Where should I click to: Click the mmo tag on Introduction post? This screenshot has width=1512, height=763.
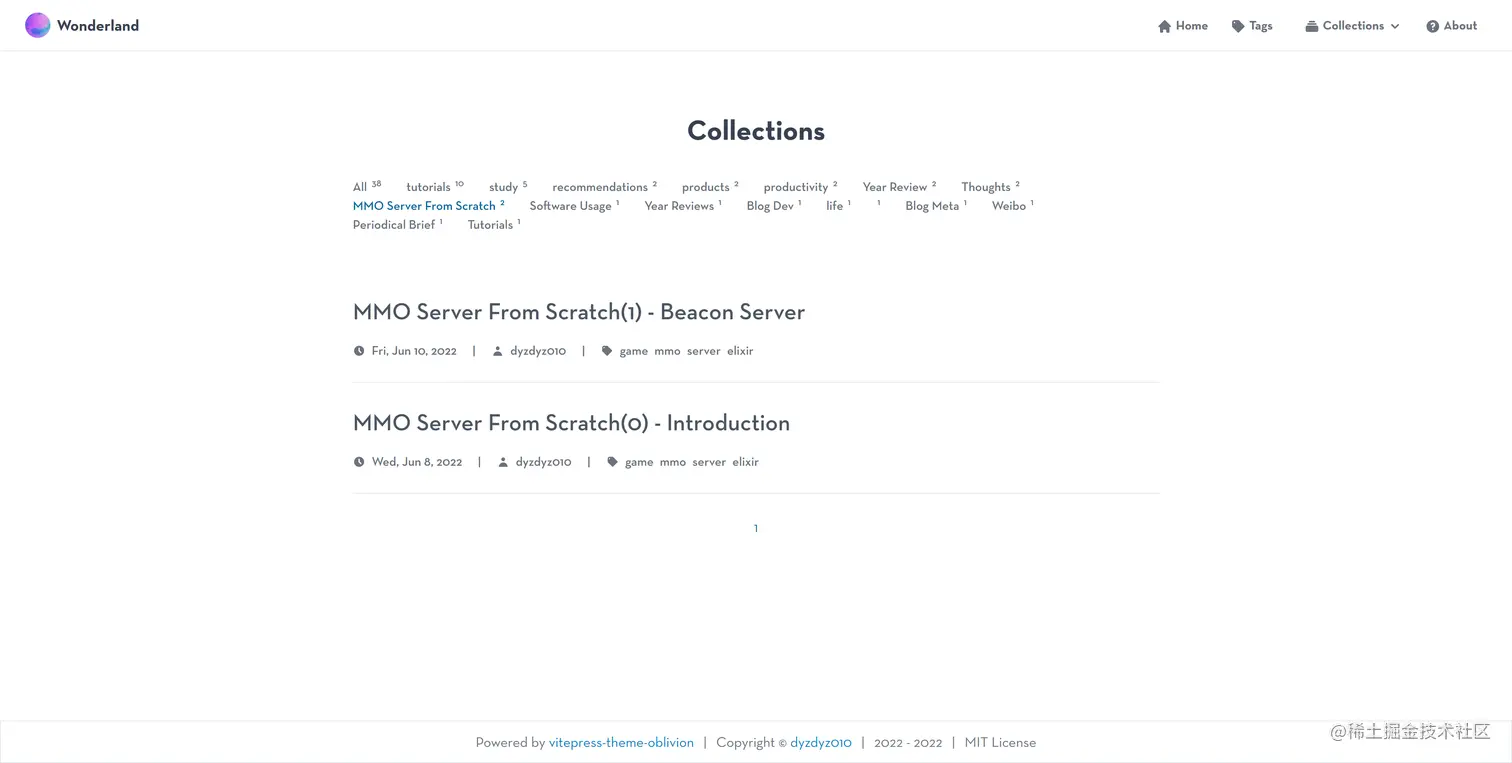(673, 462)
